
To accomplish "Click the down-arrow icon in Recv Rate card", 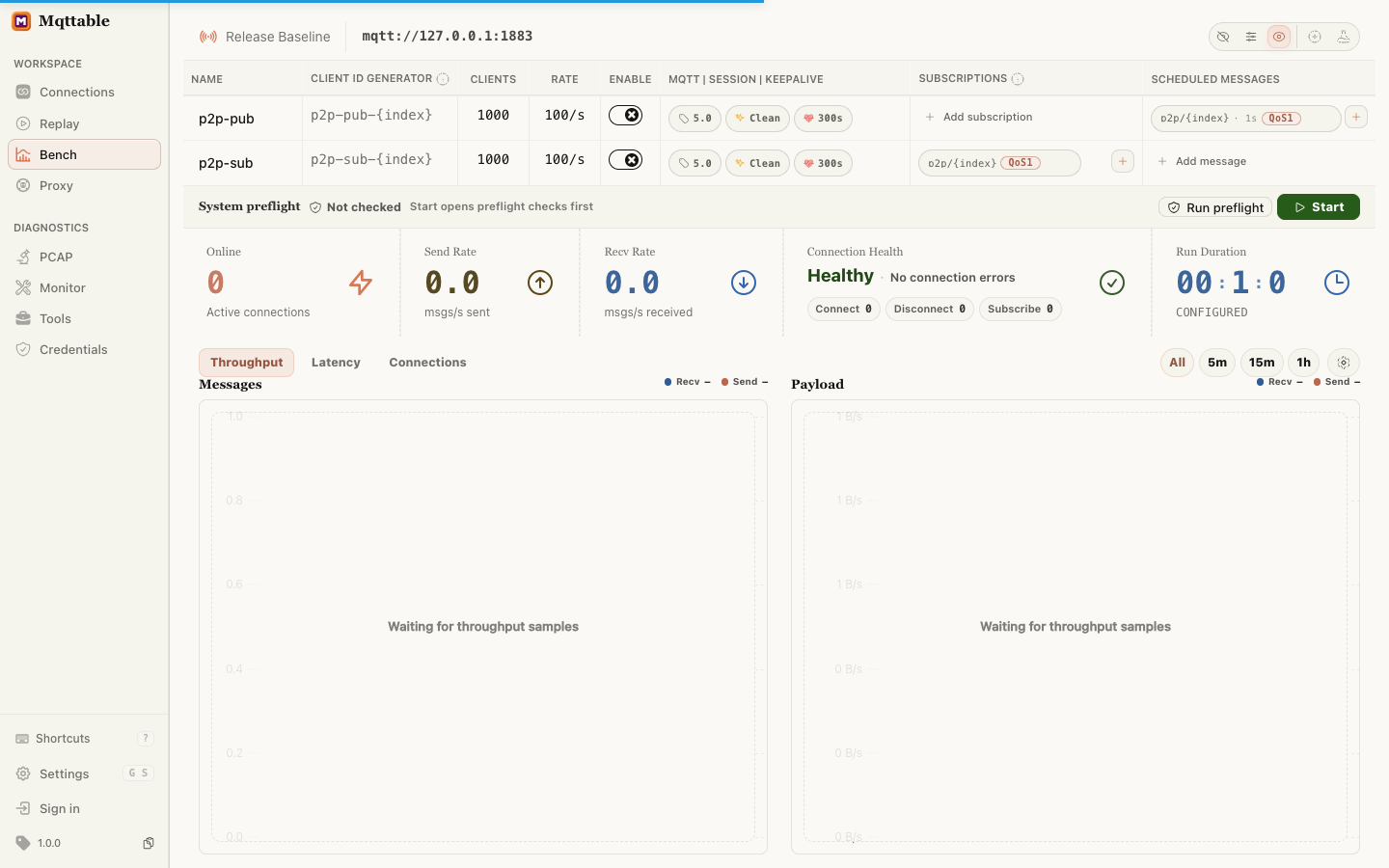I will (x=744, y=283).
